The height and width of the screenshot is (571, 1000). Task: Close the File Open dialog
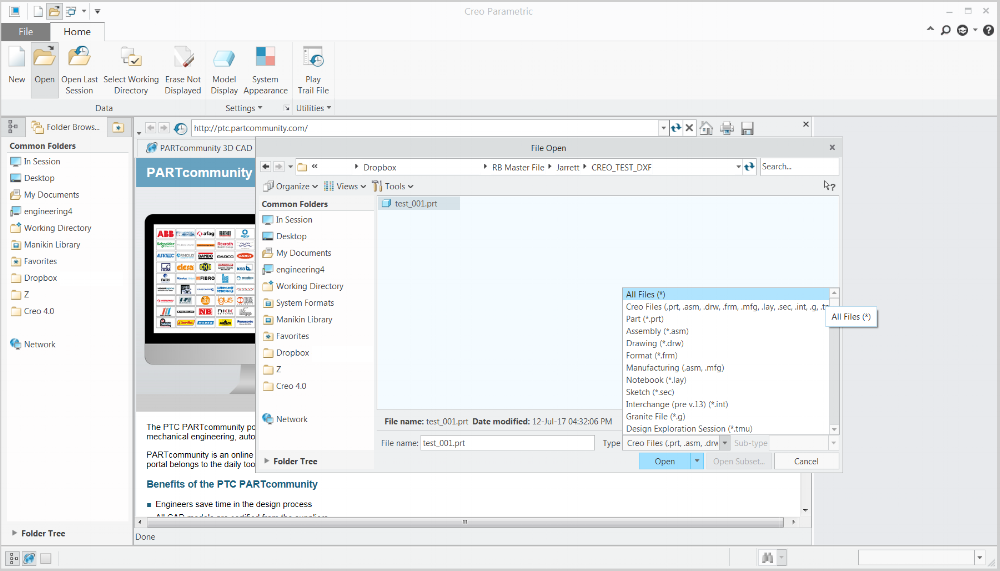pyautogui.click(x=832, y=147)
